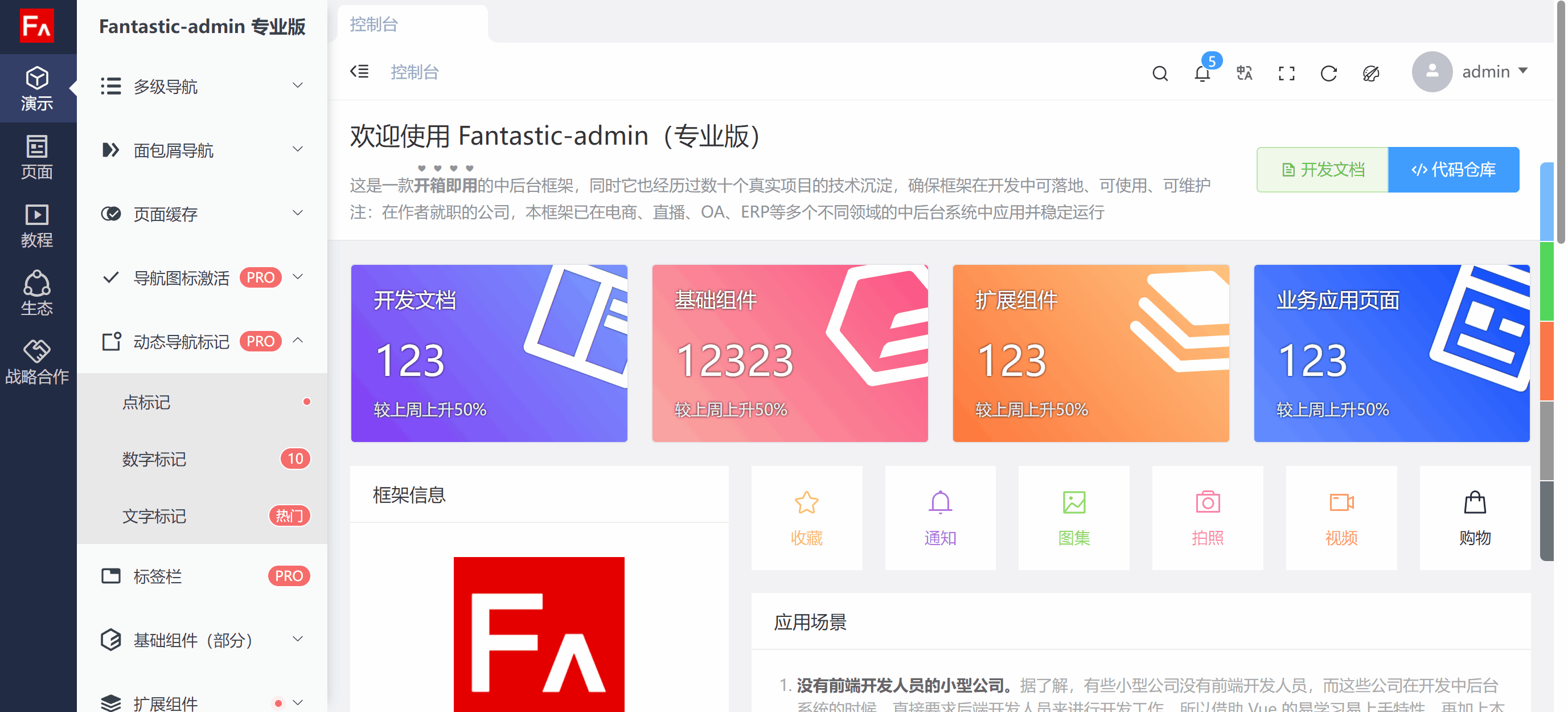Screen dimensions: 1568x712
Task: Select the 教程 sidebar section
Action: point(37,226)
